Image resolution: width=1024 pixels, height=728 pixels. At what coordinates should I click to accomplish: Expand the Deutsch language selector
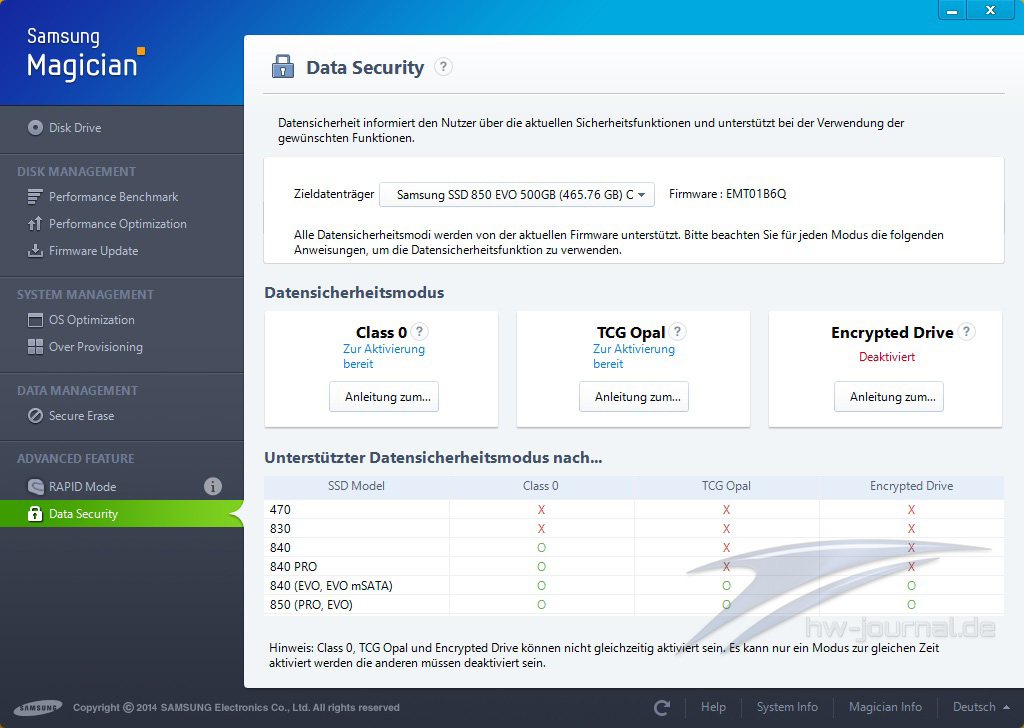click(980, 707)
